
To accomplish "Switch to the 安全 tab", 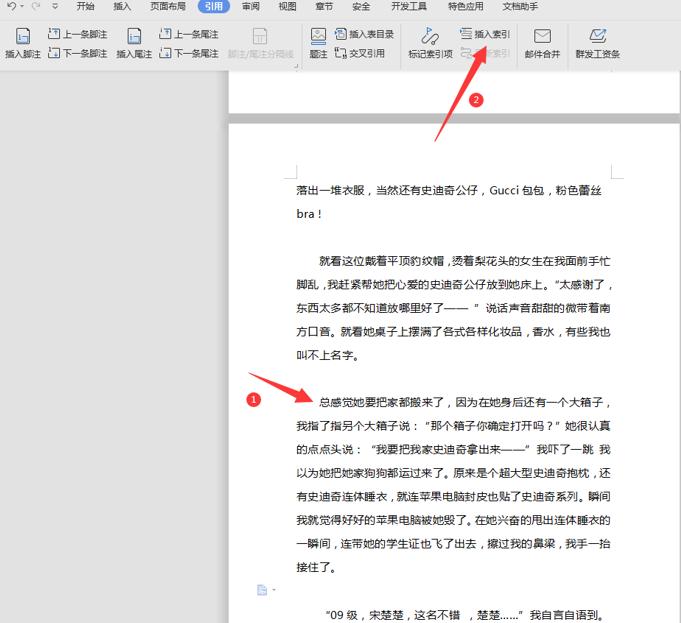I will point(361,6).
